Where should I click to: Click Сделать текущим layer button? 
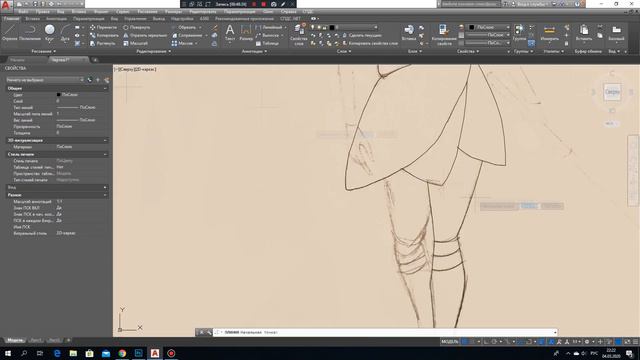(362, 35)
